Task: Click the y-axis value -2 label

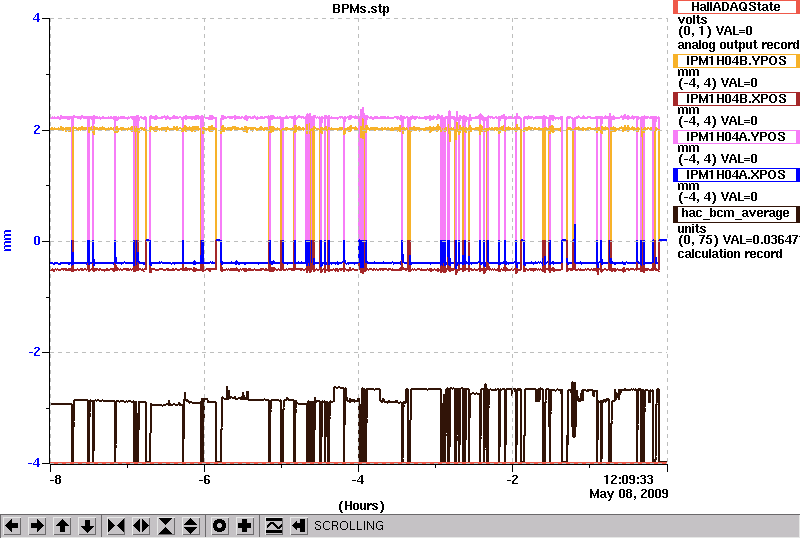Action: pyautogui.click(x=34, y=352)
